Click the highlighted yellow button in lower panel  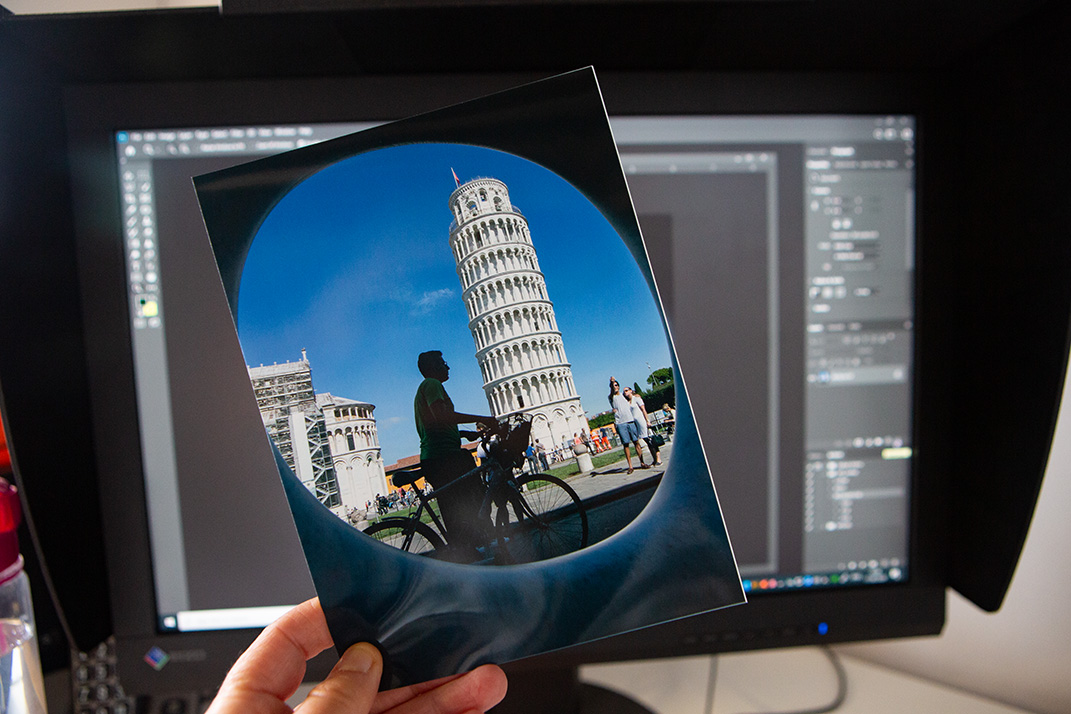[x=896, y=453]
